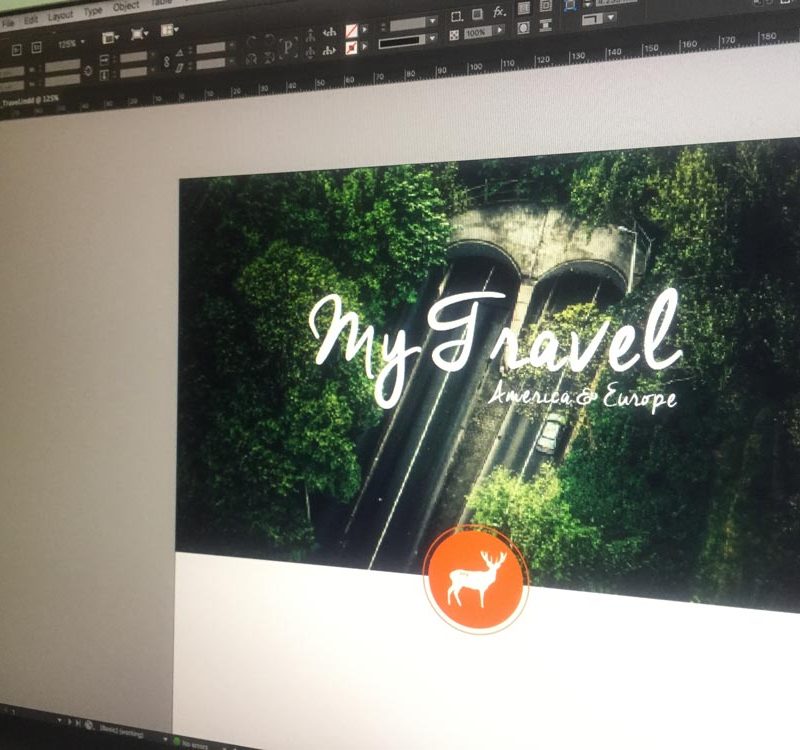Expand the fill swatch arrow

click(x=364, y=30)
